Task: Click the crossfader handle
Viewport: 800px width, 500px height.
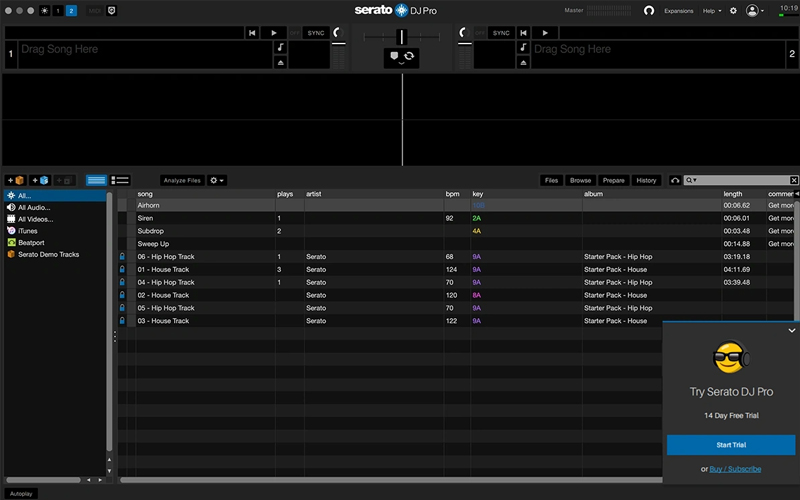Action: click(x=402, y=37)
